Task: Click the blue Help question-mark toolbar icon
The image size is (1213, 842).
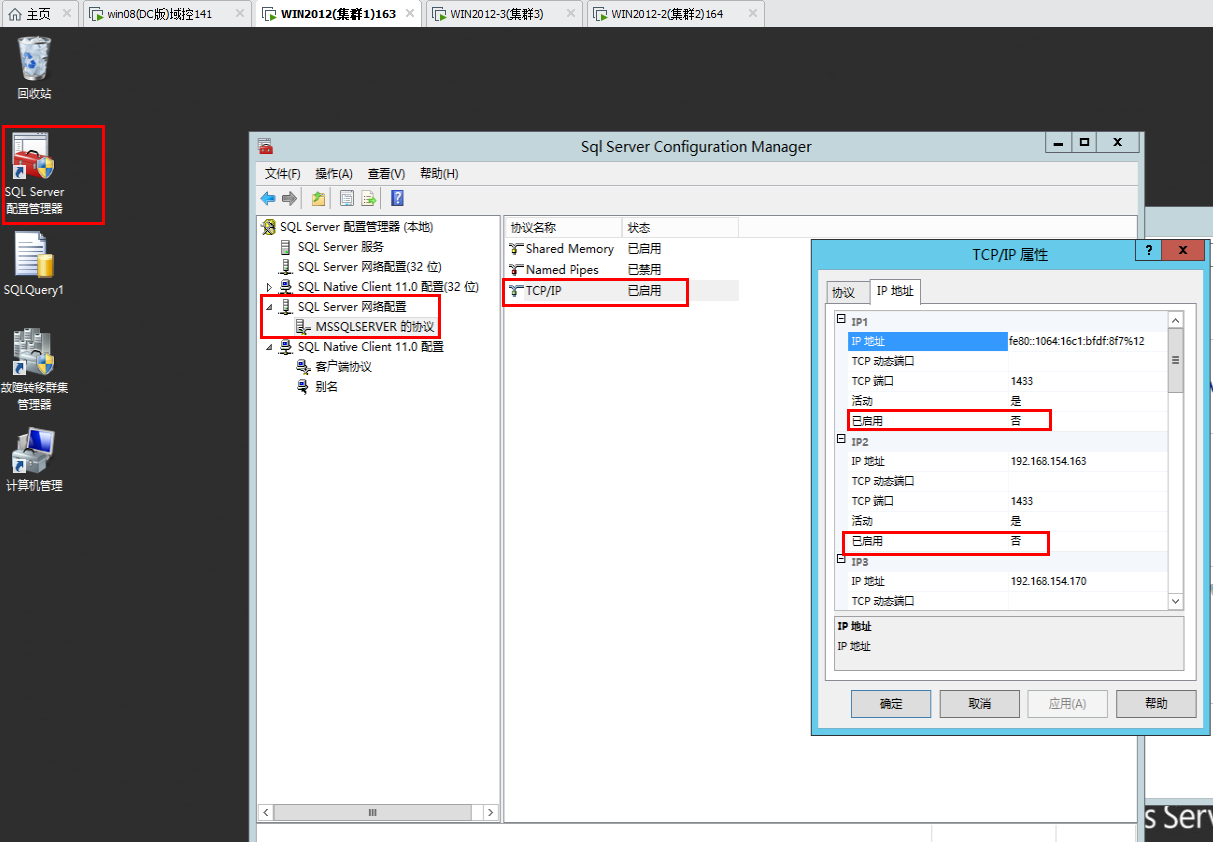Action: (x=397, y=198)
